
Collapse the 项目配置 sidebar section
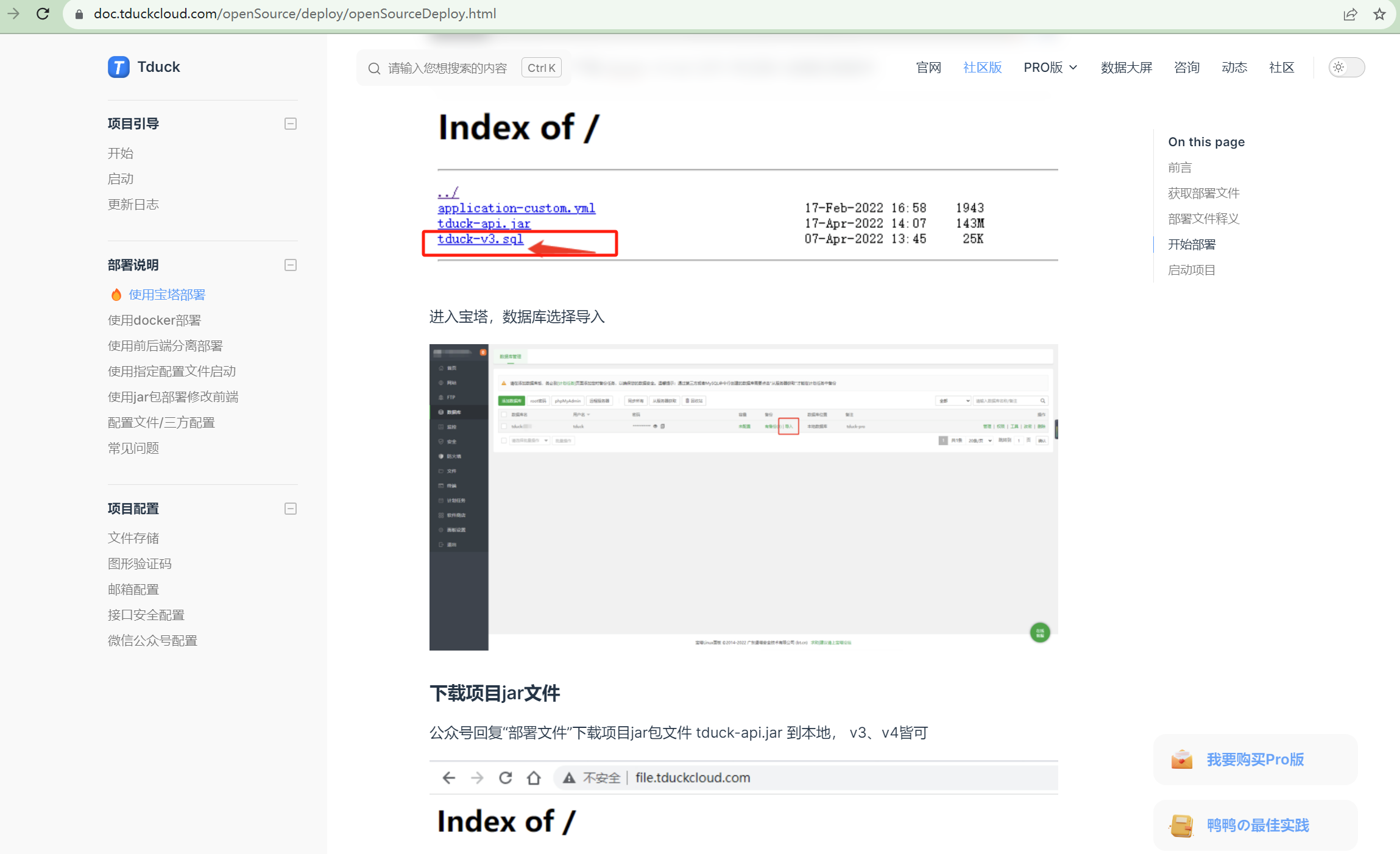[x=291, y=509]
